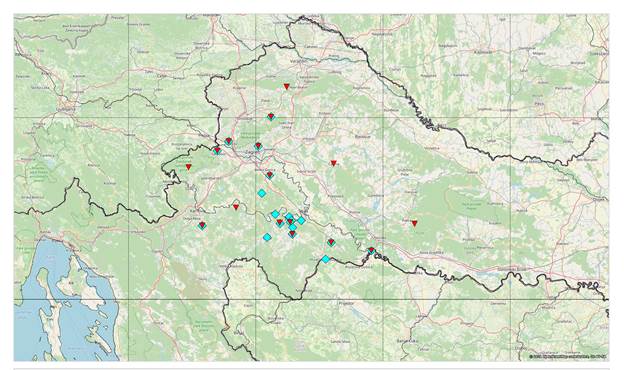Select the cyan diamond on the Bosnian border
624x370 pixels.
326,259
